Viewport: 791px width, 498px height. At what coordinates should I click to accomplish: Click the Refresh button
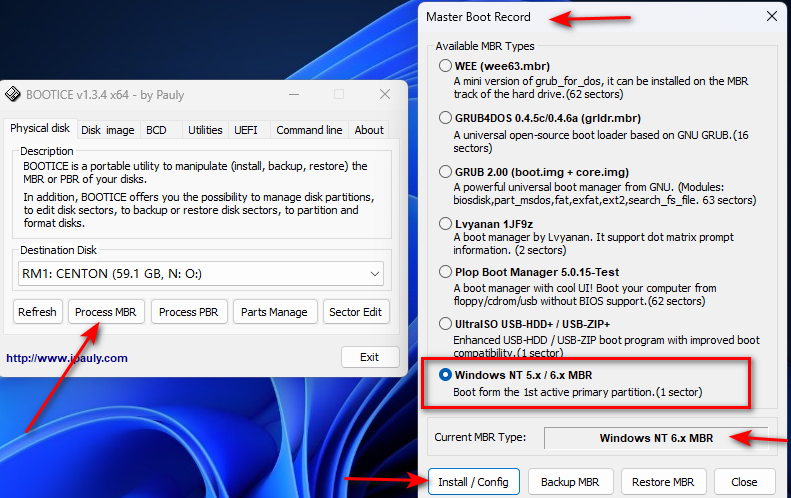[x=37, y=312]
